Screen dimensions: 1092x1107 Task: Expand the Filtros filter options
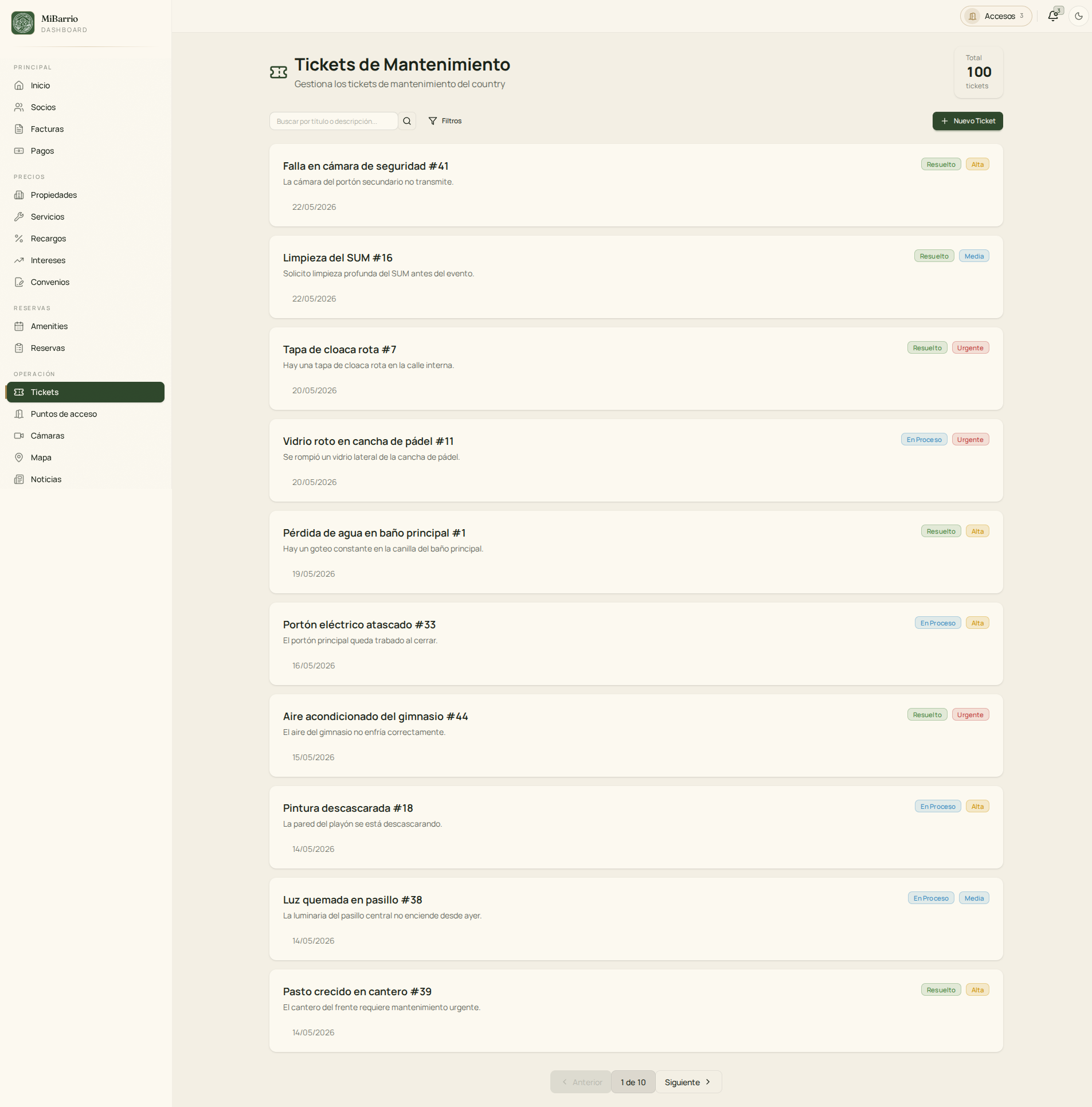[x=445, y=121]
